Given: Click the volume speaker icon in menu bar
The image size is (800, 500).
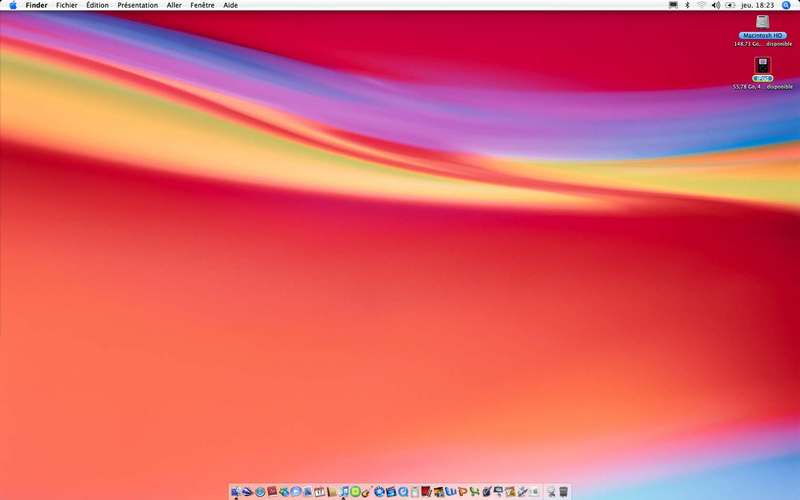Looking at the screenshot, I should (716, 5).
